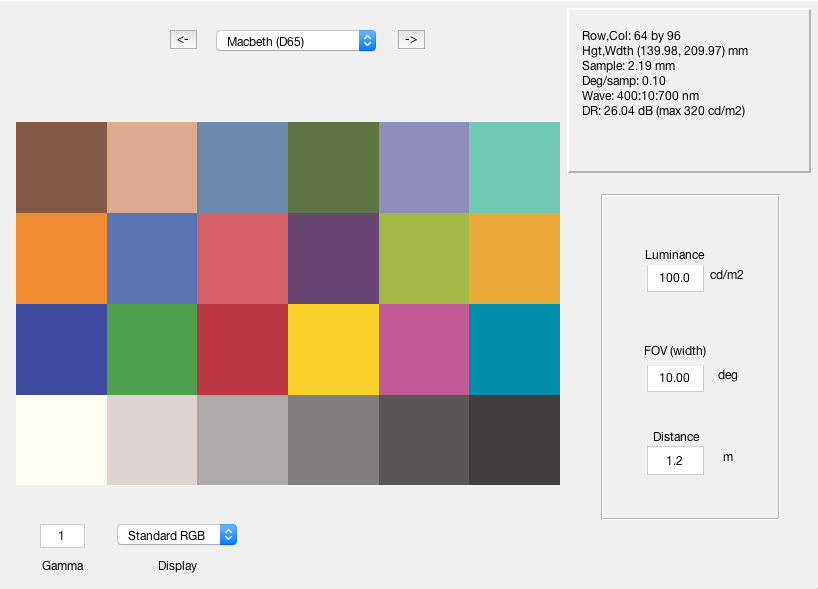
Task: Click the 'Distance' label
Action: point(676,437)
